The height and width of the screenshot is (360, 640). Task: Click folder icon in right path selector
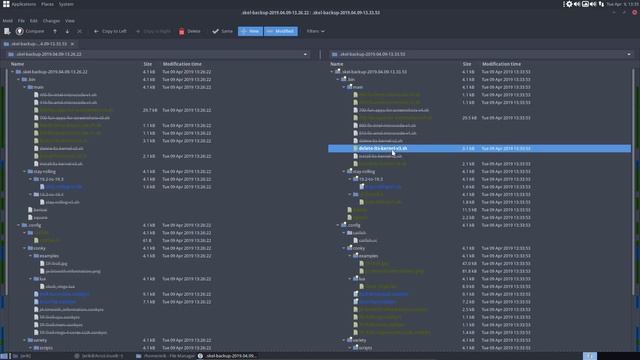coord(335,54)
